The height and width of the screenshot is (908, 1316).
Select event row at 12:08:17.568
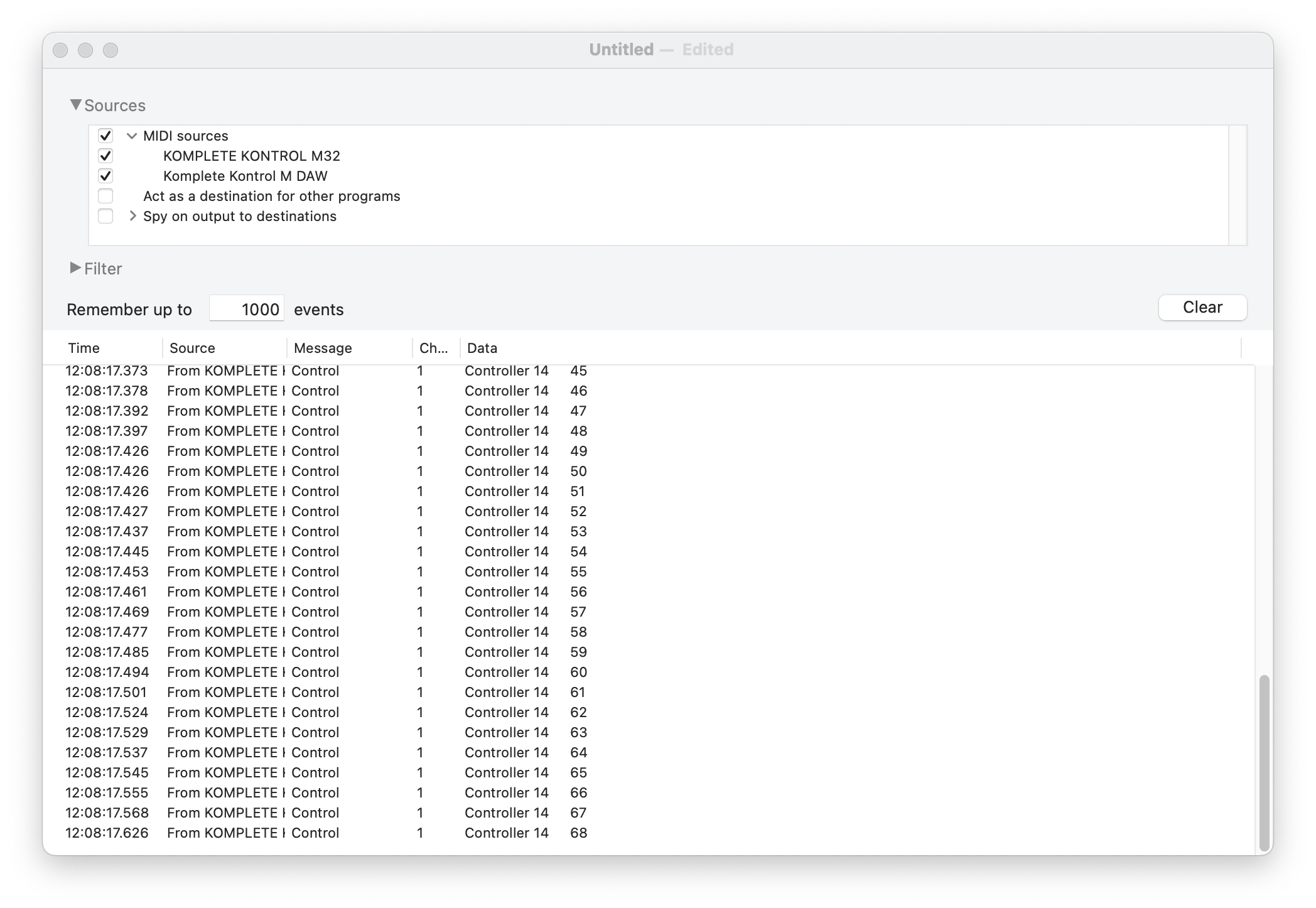coord(649,813)
